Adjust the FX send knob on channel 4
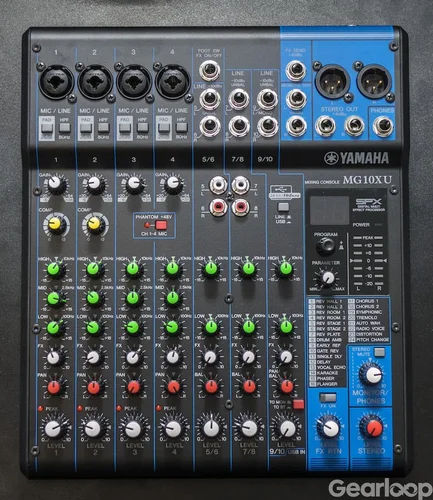The image size is (433, 500). coord(173,357)
